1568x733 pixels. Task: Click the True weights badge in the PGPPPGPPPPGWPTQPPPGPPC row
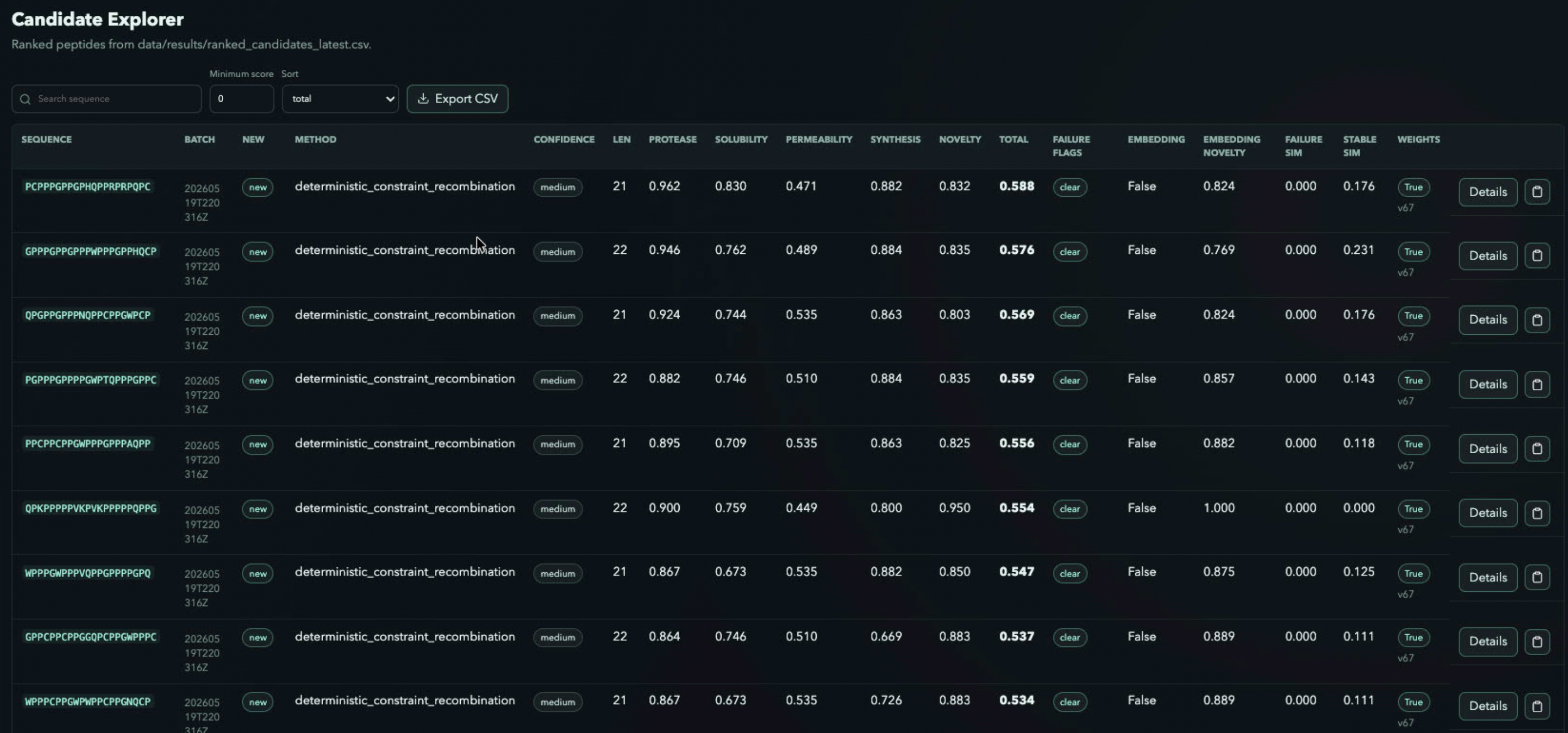1414,380
